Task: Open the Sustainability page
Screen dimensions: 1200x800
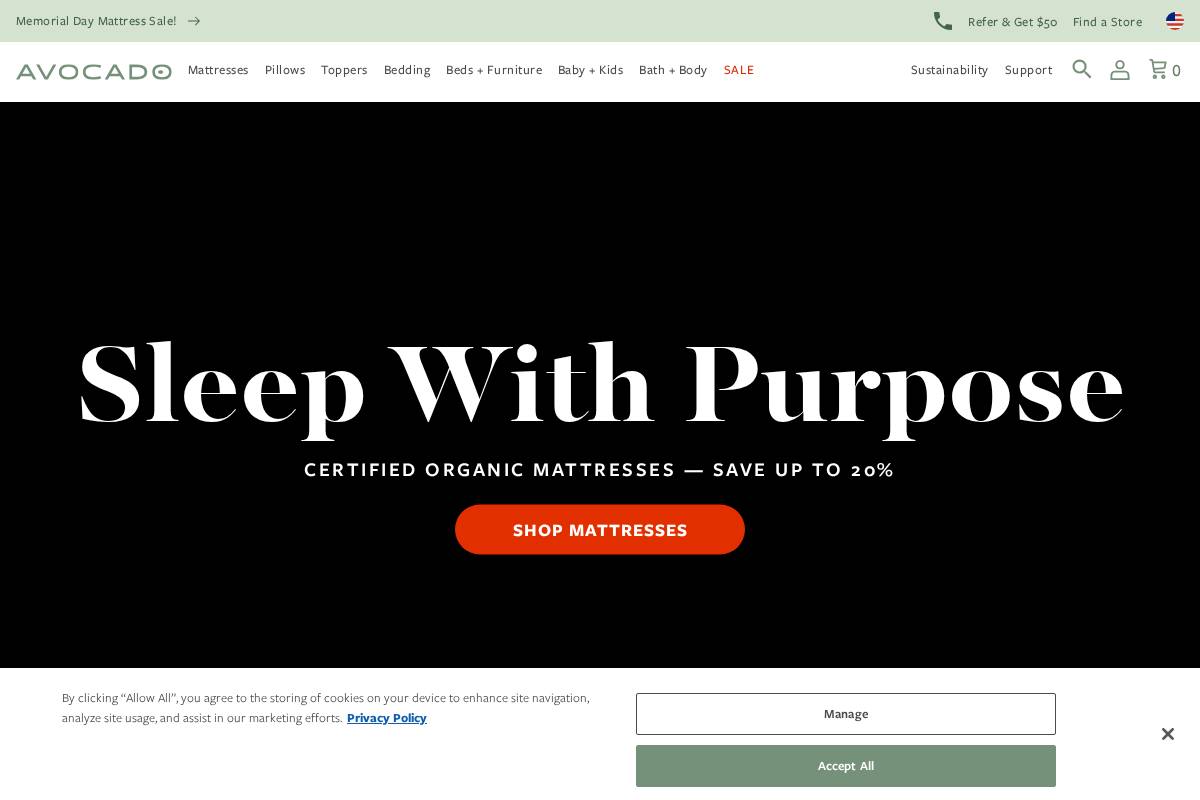Action: (x=949, y=70)
